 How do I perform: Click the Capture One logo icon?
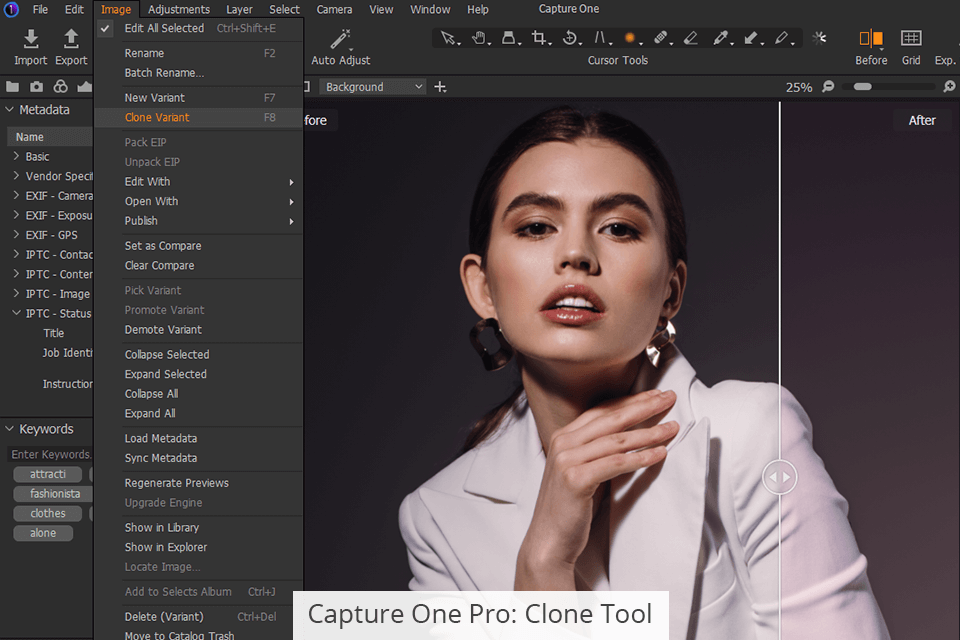coord(11,9)
